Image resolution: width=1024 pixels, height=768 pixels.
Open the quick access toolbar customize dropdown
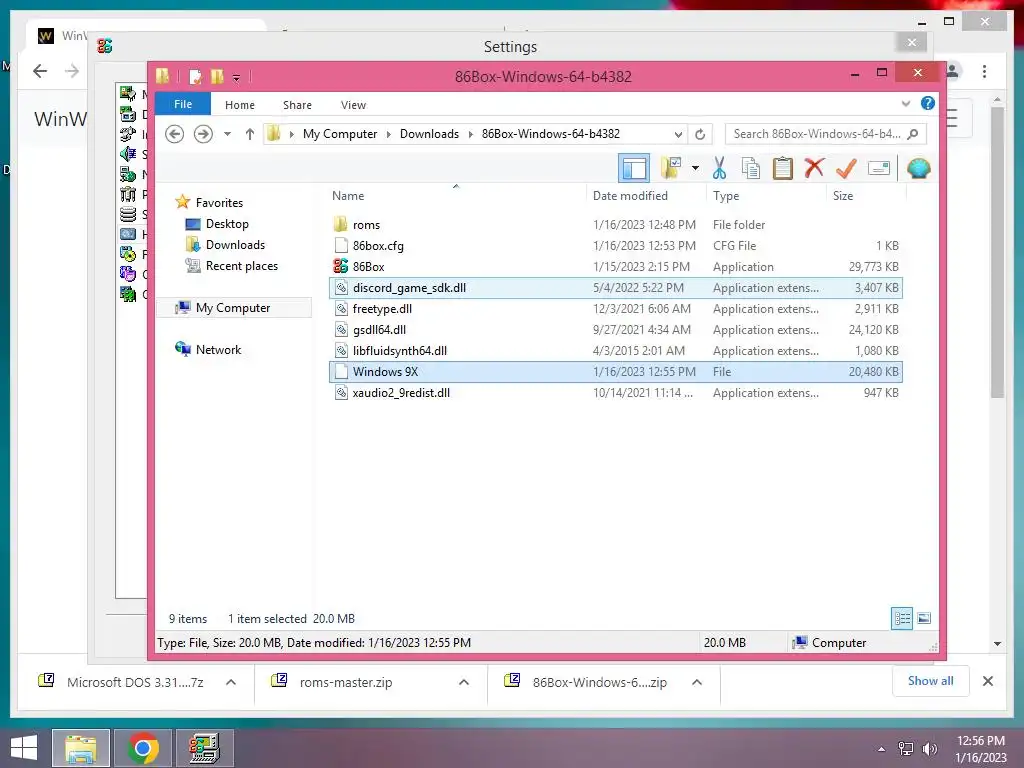coord(236,78)
